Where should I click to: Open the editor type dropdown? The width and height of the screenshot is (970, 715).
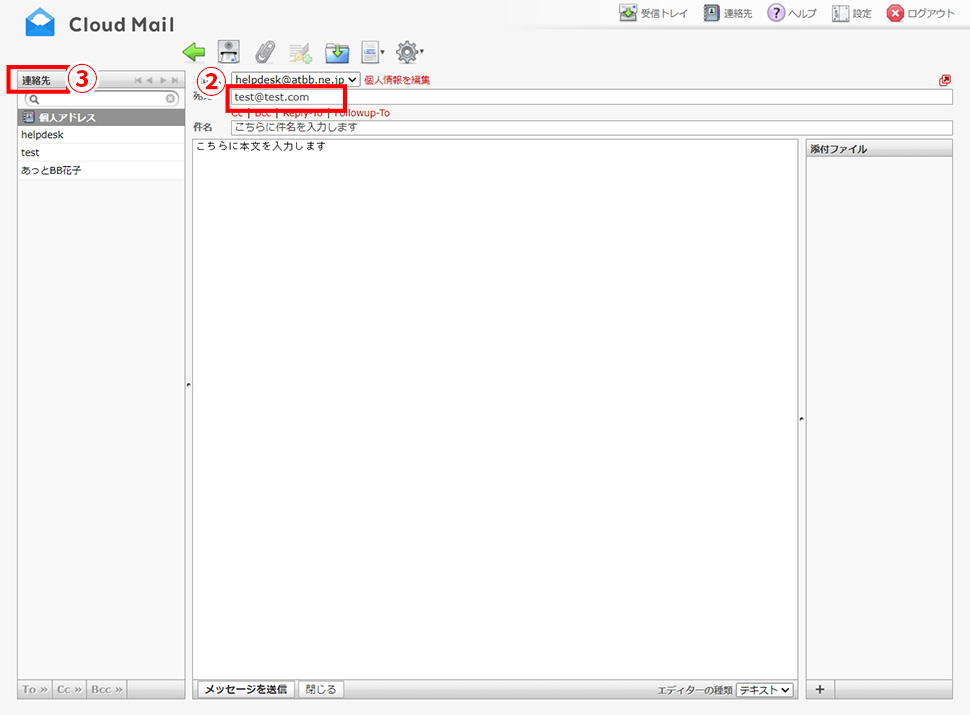coord(764,690)
